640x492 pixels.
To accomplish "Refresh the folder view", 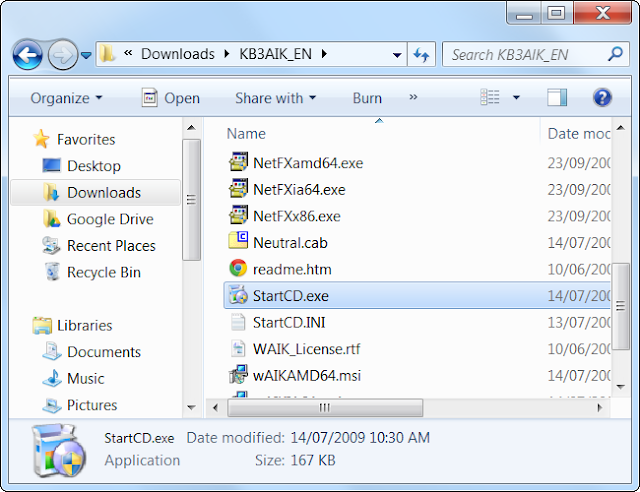I will click(x=421, y=54).
